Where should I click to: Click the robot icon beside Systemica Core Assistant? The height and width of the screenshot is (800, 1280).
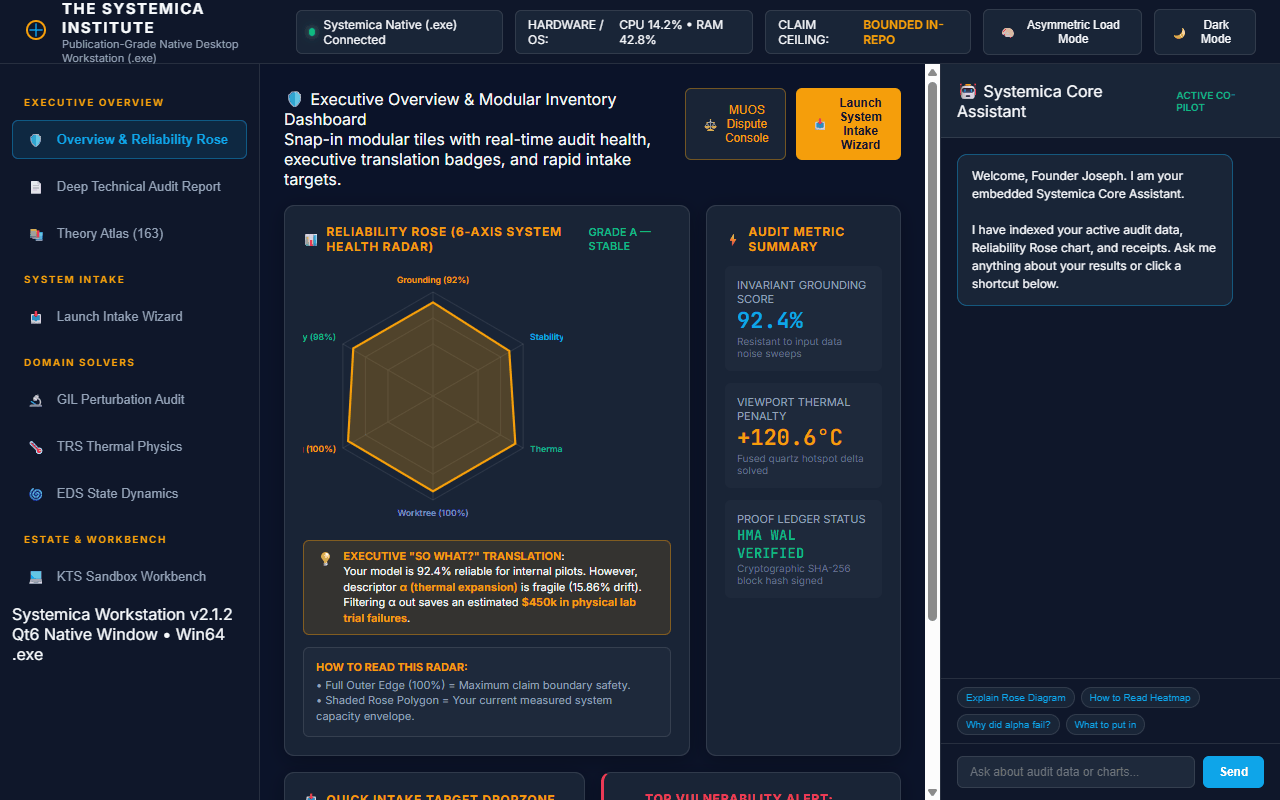click(967, 91)
